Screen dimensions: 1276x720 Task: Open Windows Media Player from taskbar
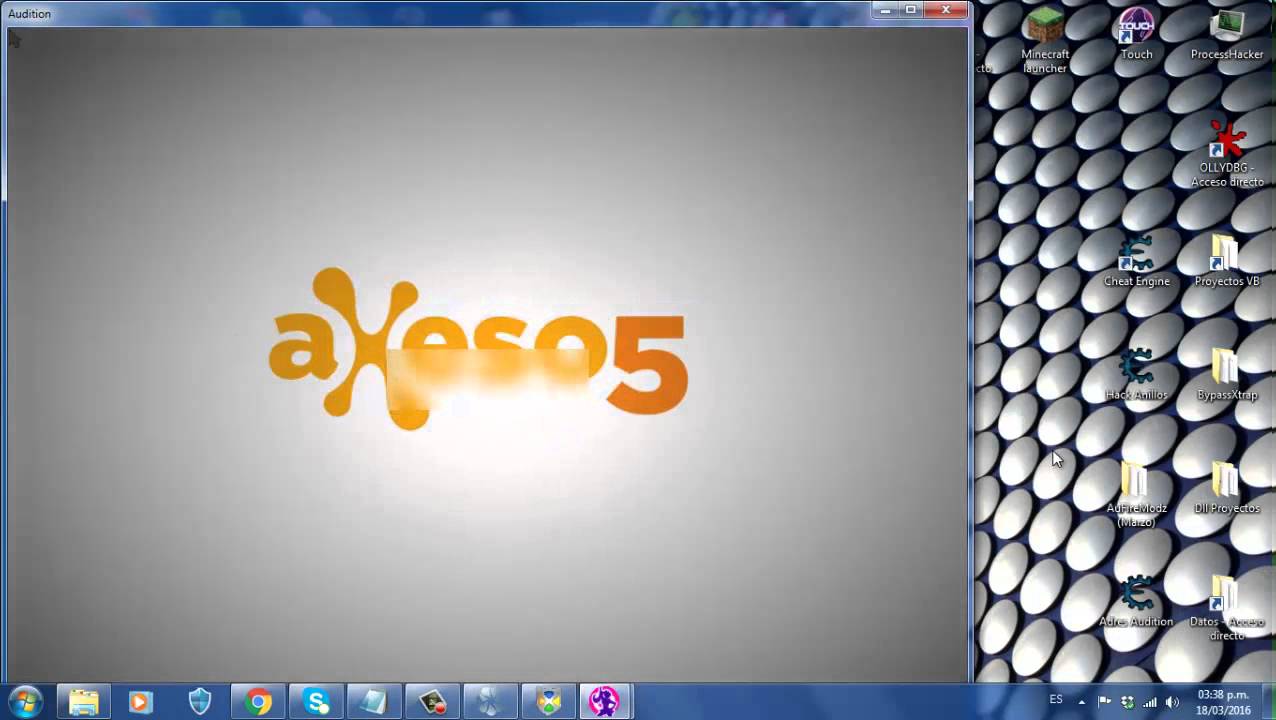pyautogui.click(x=141, y=702)
